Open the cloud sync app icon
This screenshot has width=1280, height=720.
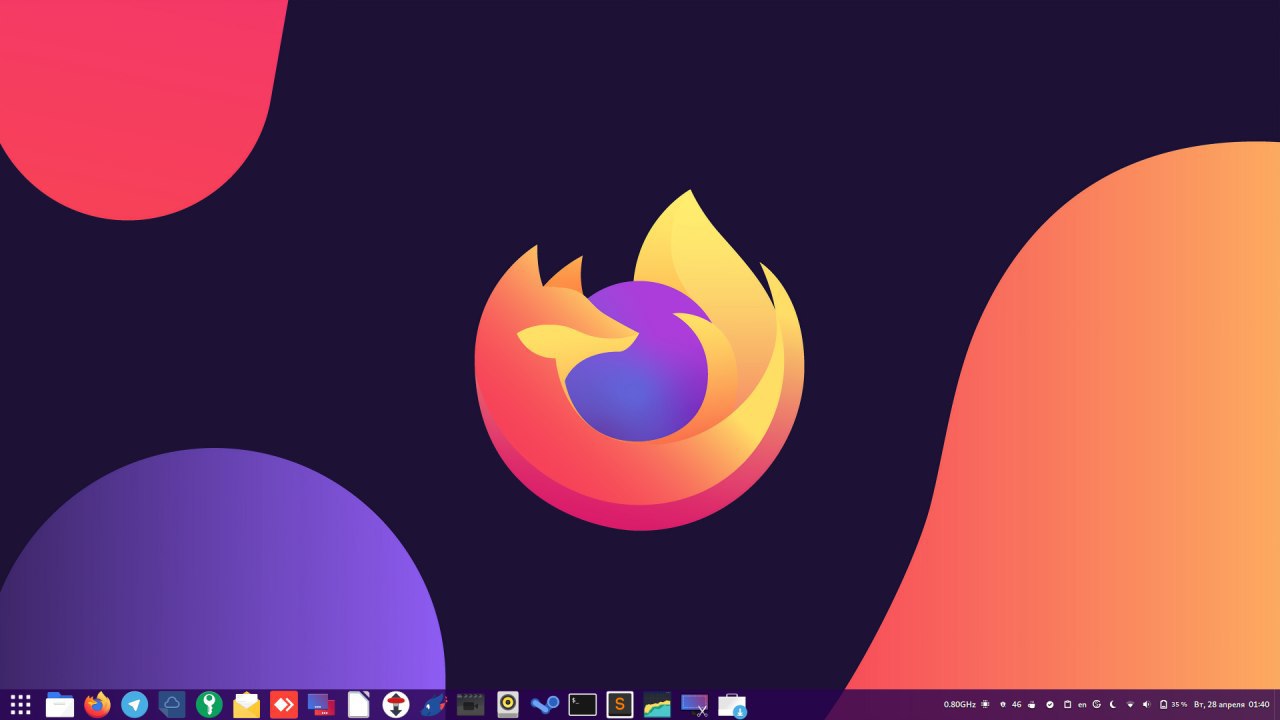coord(172,704)
